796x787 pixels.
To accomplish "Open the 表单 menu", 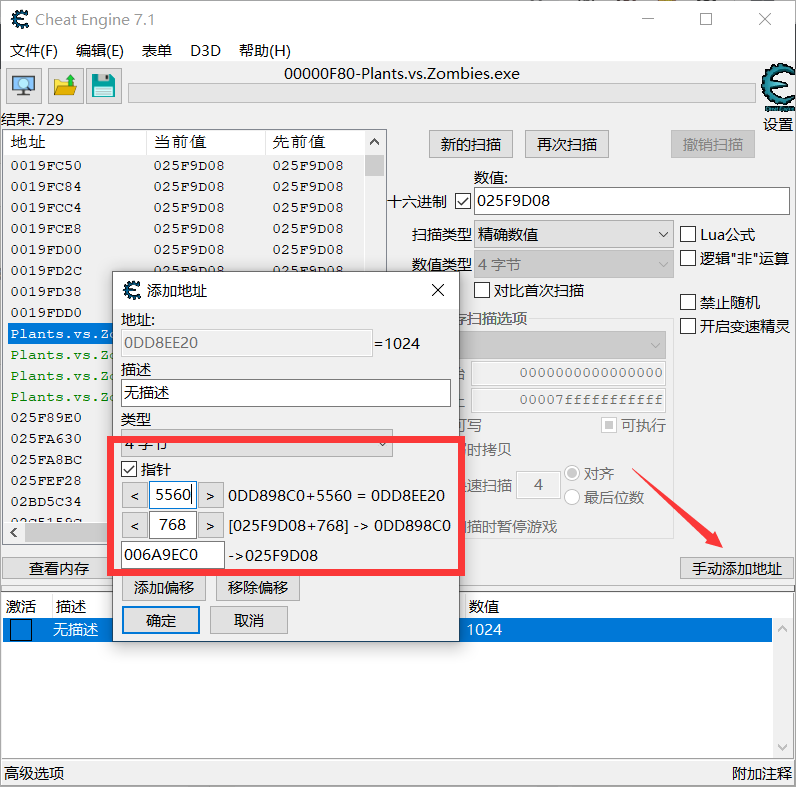I will pos(156,51).
